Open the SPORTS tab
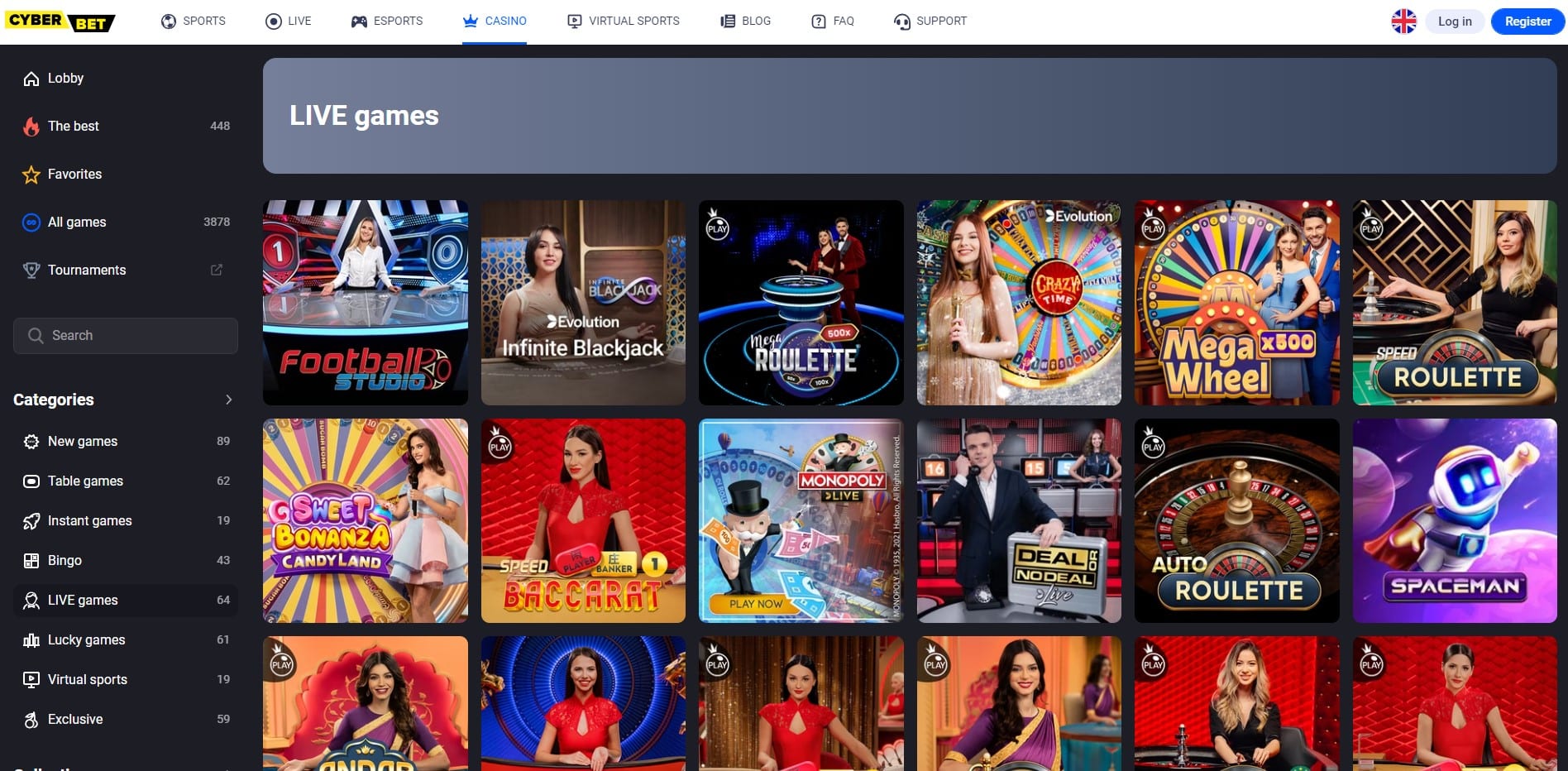Screen dimensions: 1568x771 pos(193,22)
